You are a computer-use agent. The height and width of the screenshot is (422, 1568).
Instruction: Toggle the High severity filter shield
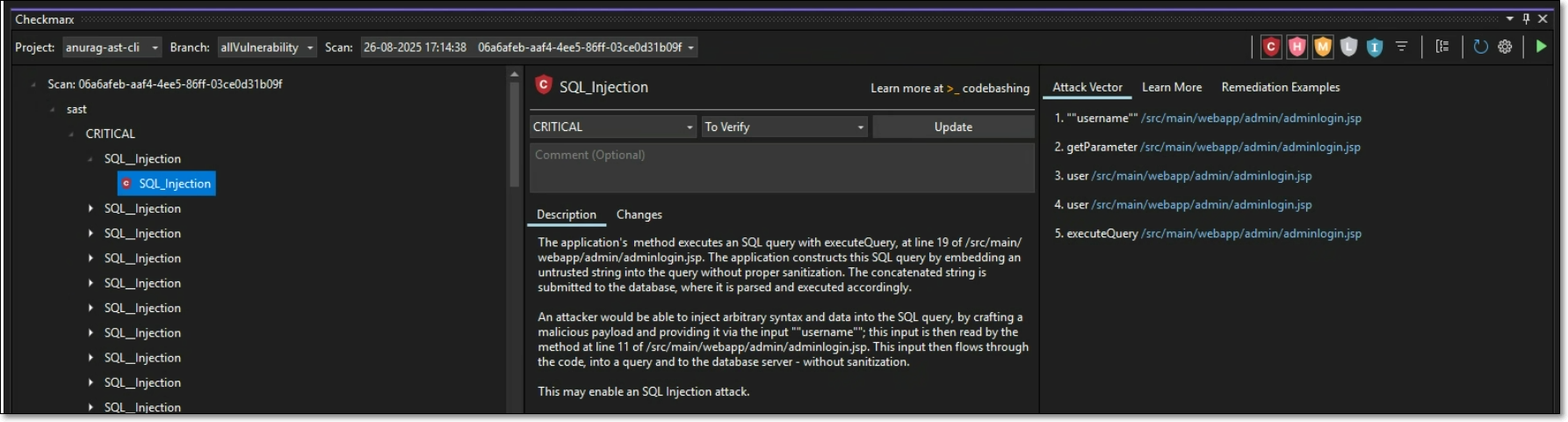1297,47
